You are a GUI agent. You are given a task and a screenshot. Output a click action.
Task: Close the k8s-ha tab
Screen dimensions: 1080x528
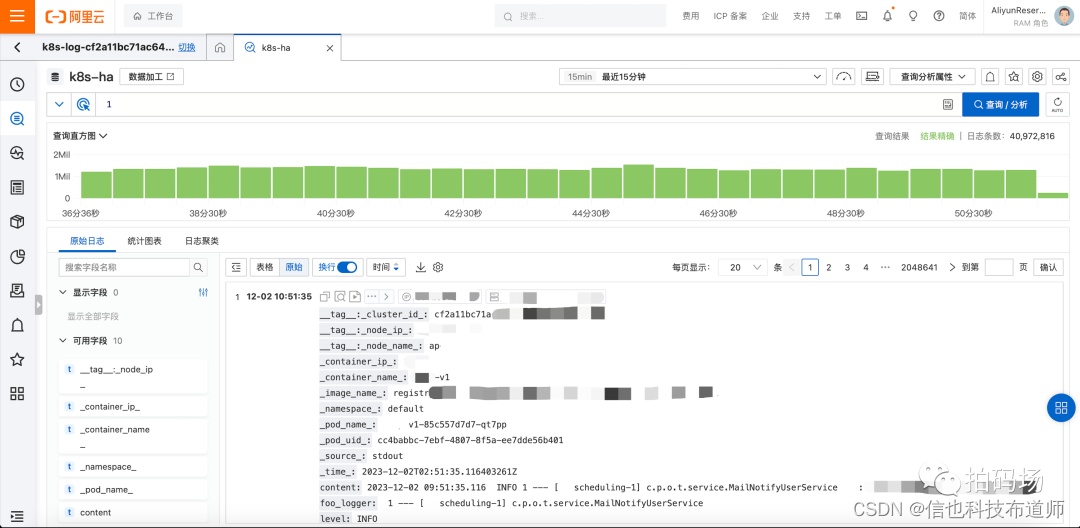coord(329,48)
